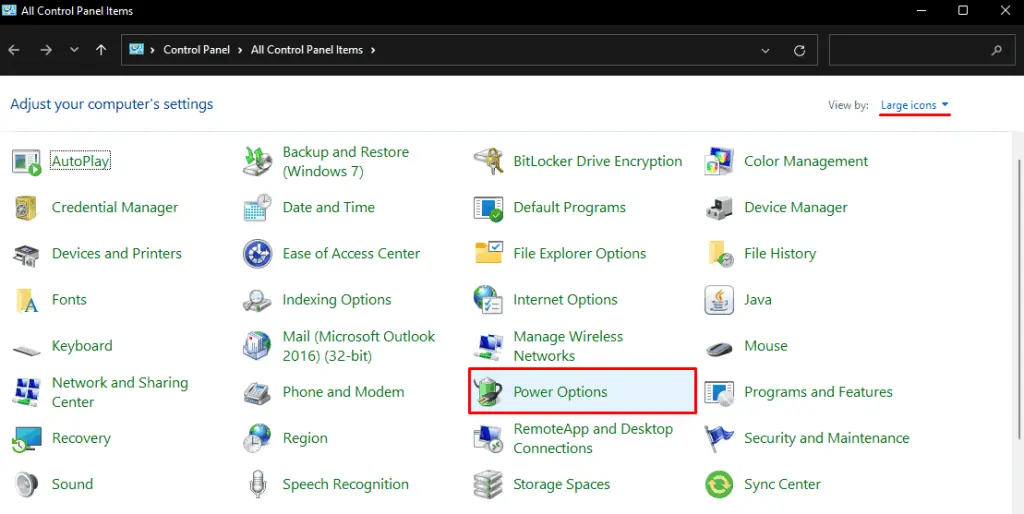Open the Storage Spaces drives icon
Screen dimensions: 1024x514
point(488,485)
